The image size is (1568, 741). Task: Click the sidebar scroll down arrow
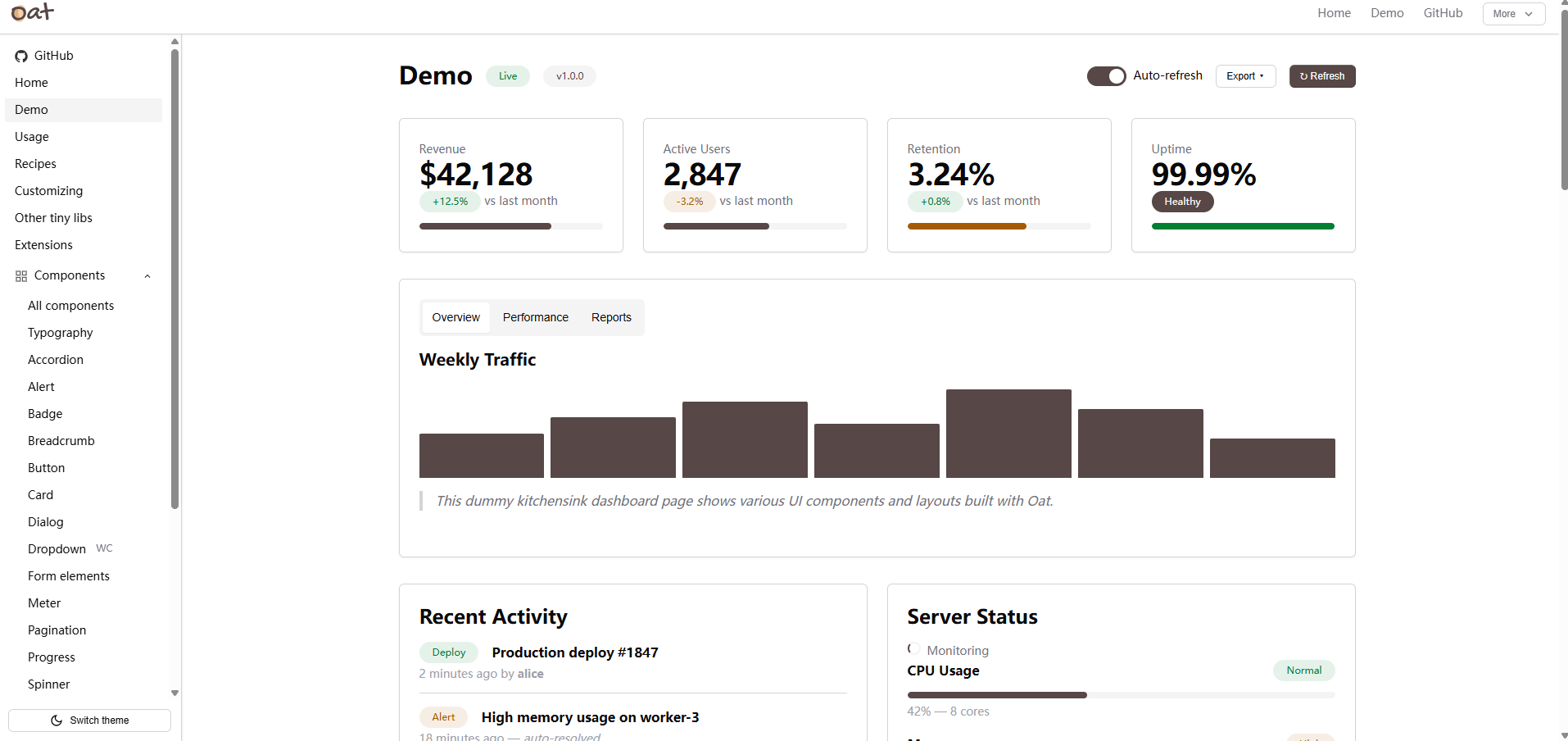pyautogui.click(x=174, y=693)
